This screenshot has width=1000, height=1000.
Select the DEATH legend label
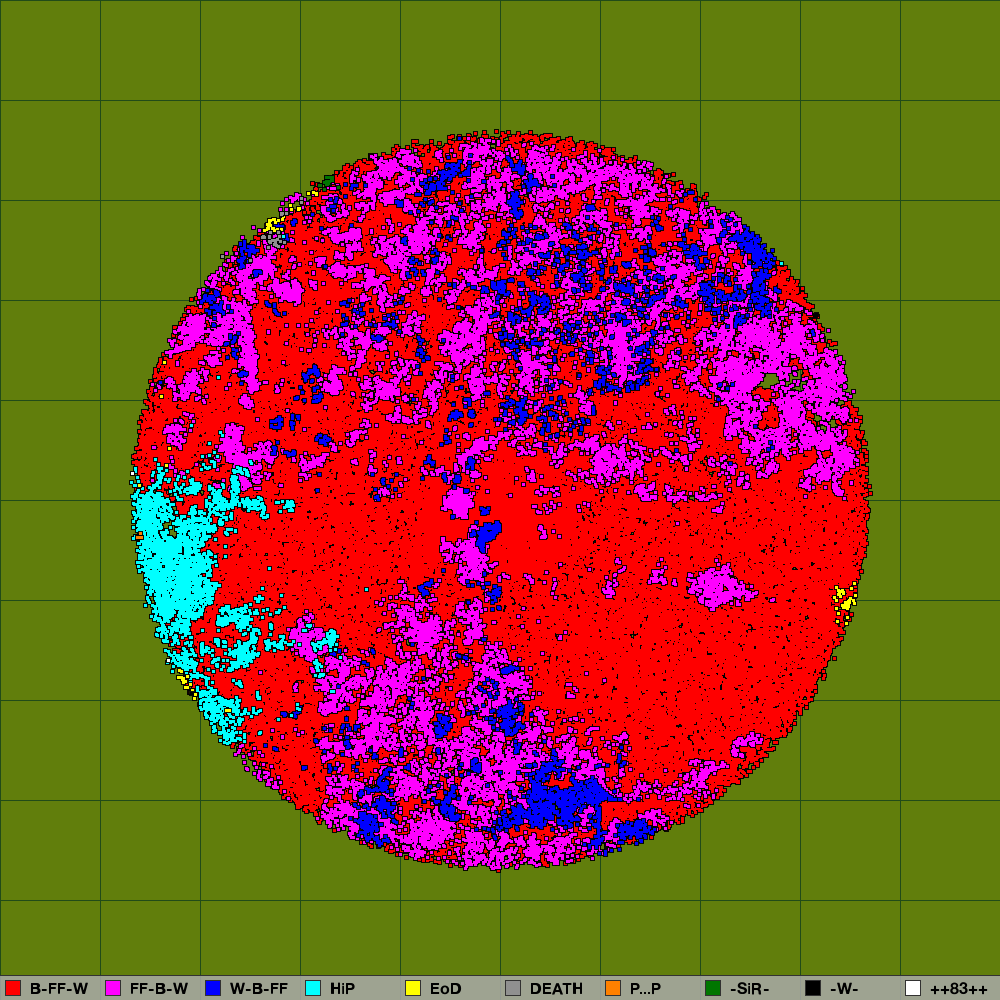556,989
